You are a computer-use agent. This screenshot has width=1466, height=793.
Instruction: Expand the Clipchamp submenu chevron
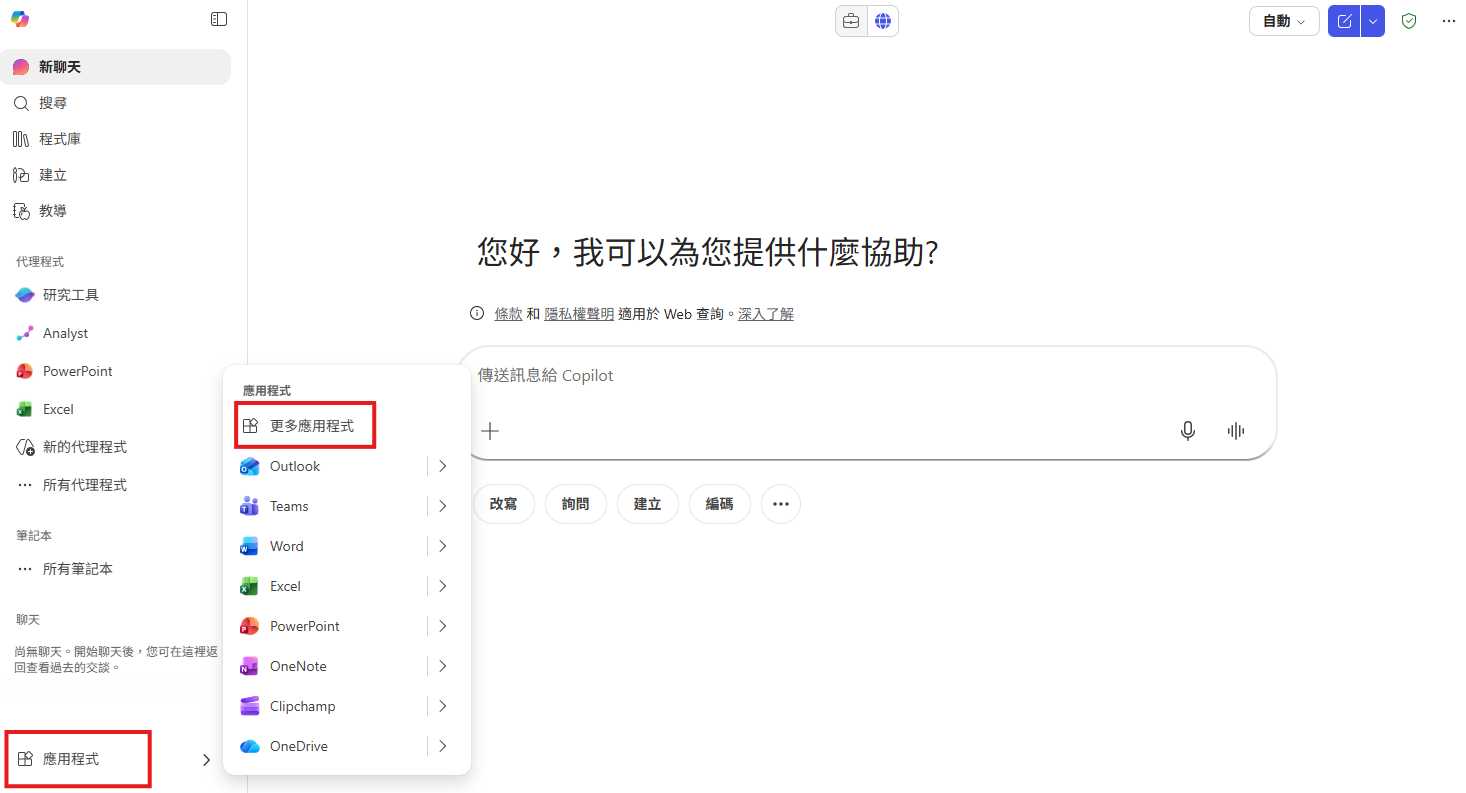point(442,706)
